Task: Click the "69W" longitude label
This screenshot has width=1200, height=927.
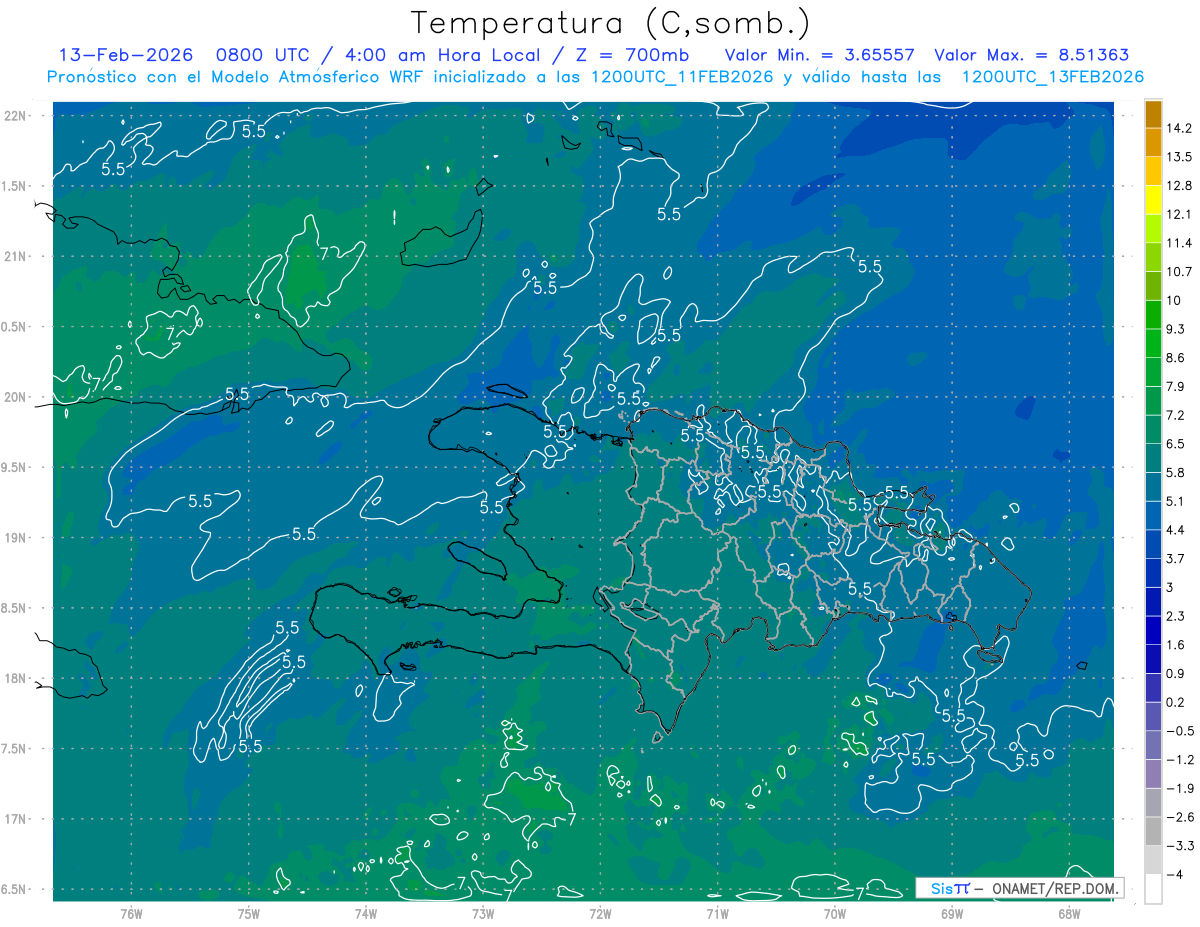Action: point(952,913)
